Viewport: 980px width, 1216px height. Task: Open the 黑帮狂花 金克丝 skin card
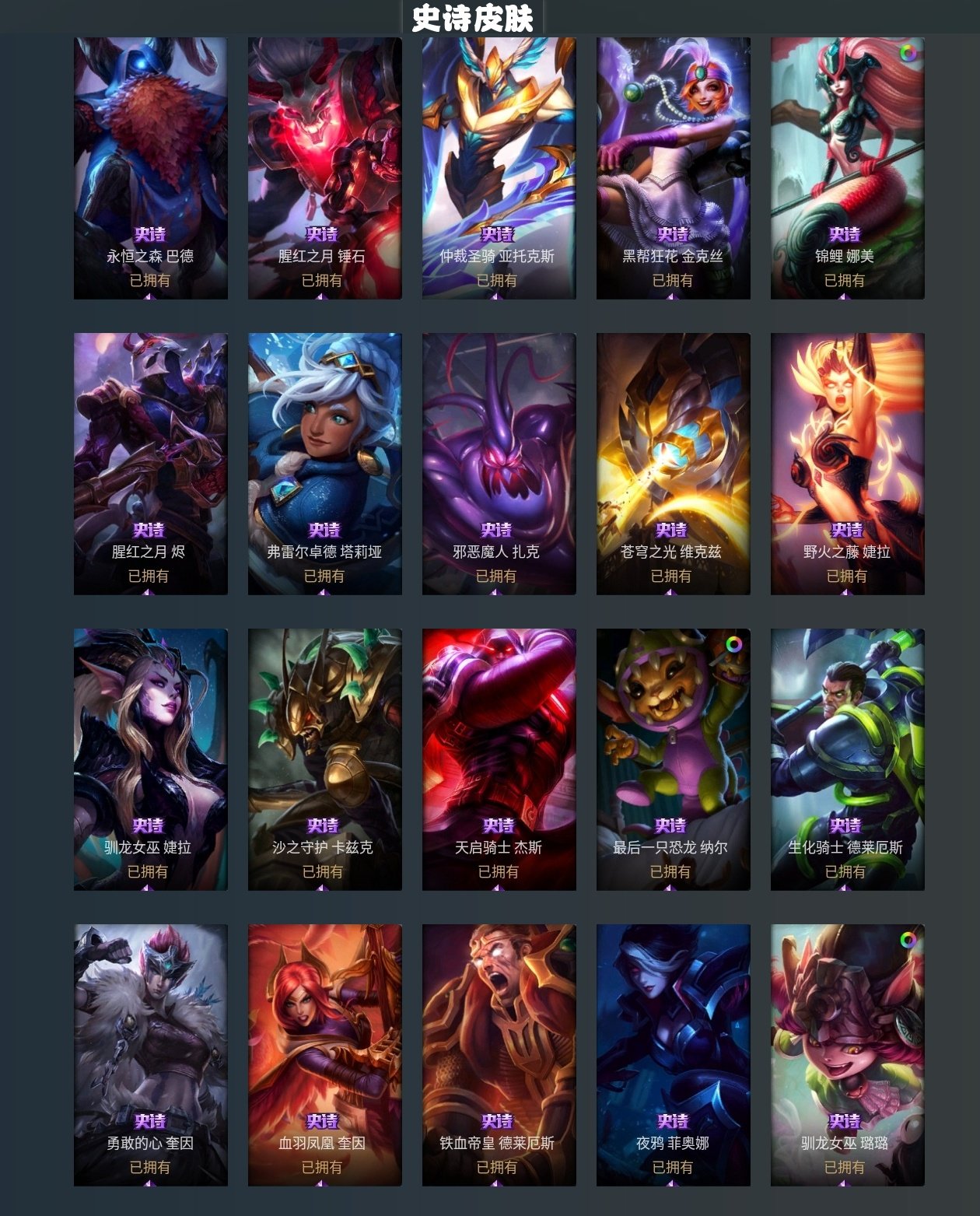coord(673,168)
